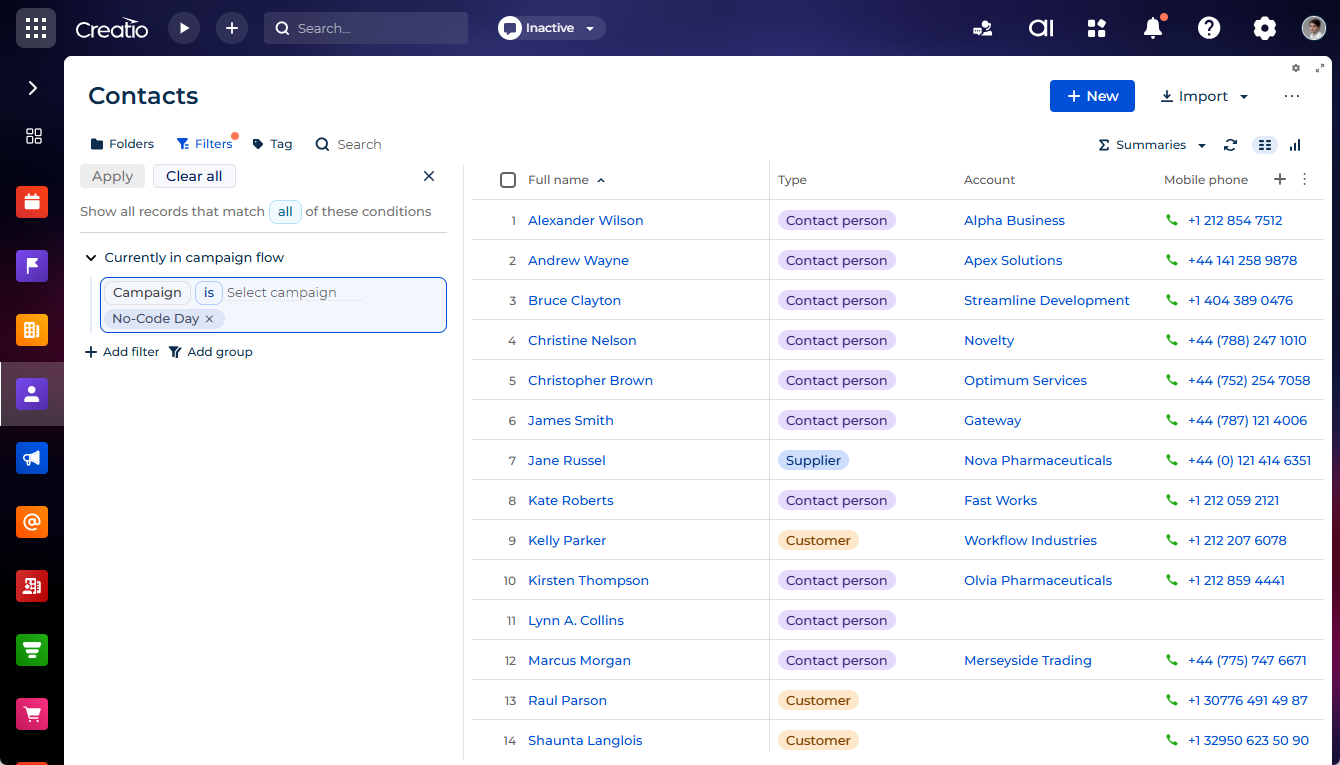Open system settings gear icon
1340x765 pixels.
coord(1265,28)
